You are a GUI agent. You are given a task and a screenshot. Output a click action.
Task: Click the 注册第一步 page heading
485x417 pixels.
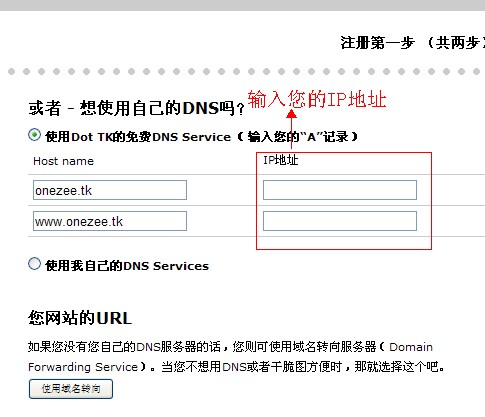(377, 43)
